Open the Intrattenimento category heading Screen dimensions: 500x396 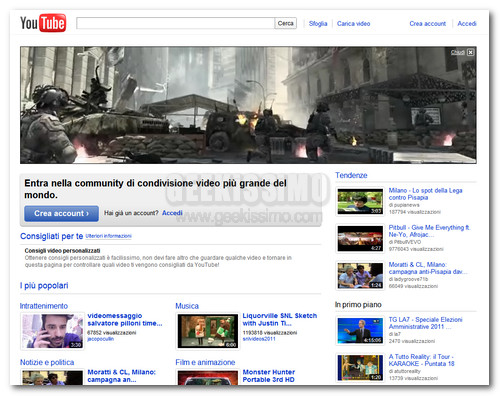pos(44,306)
